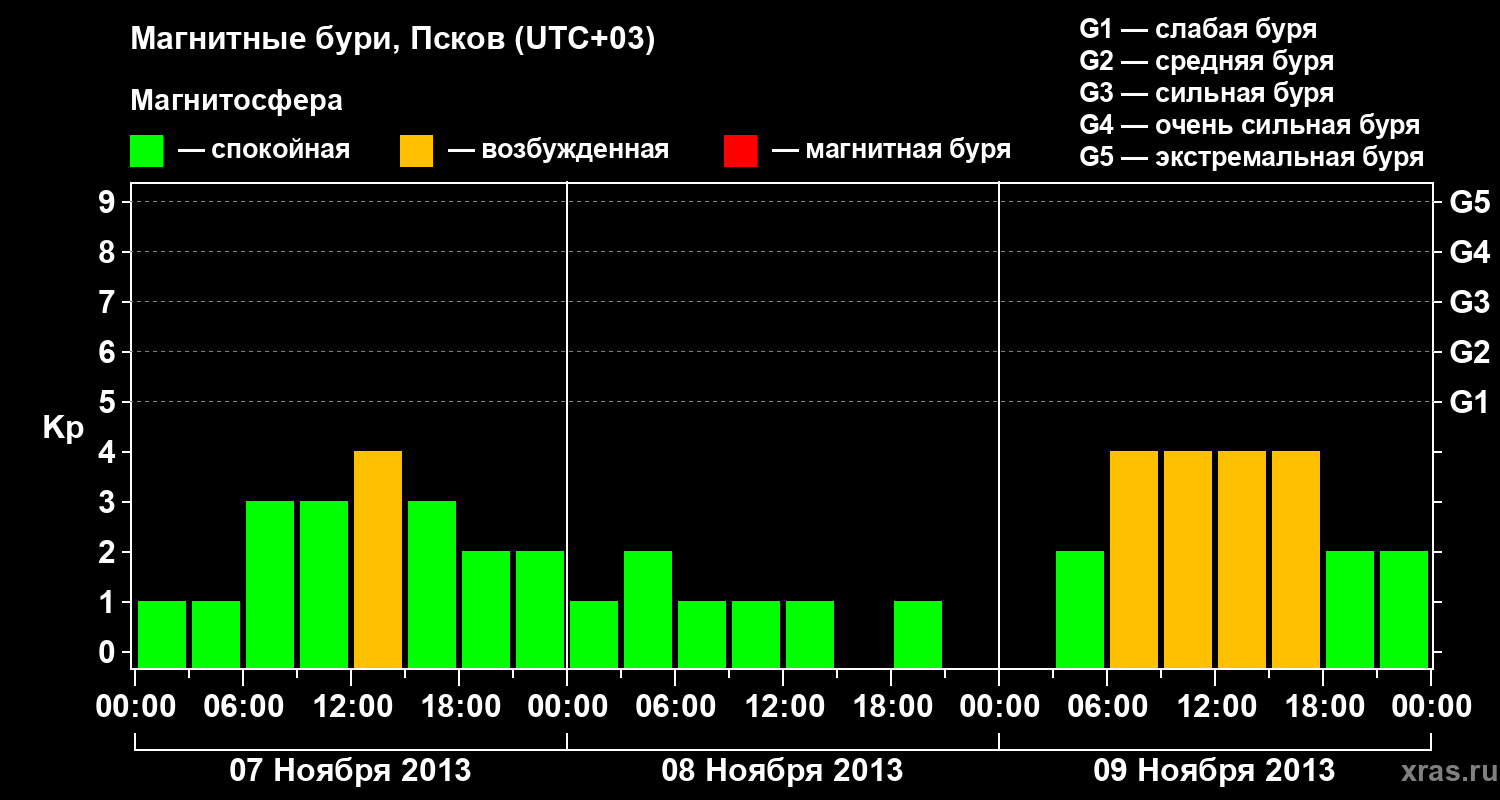Click the '07 Ноября 2013' date label

[x=350, y=771]
